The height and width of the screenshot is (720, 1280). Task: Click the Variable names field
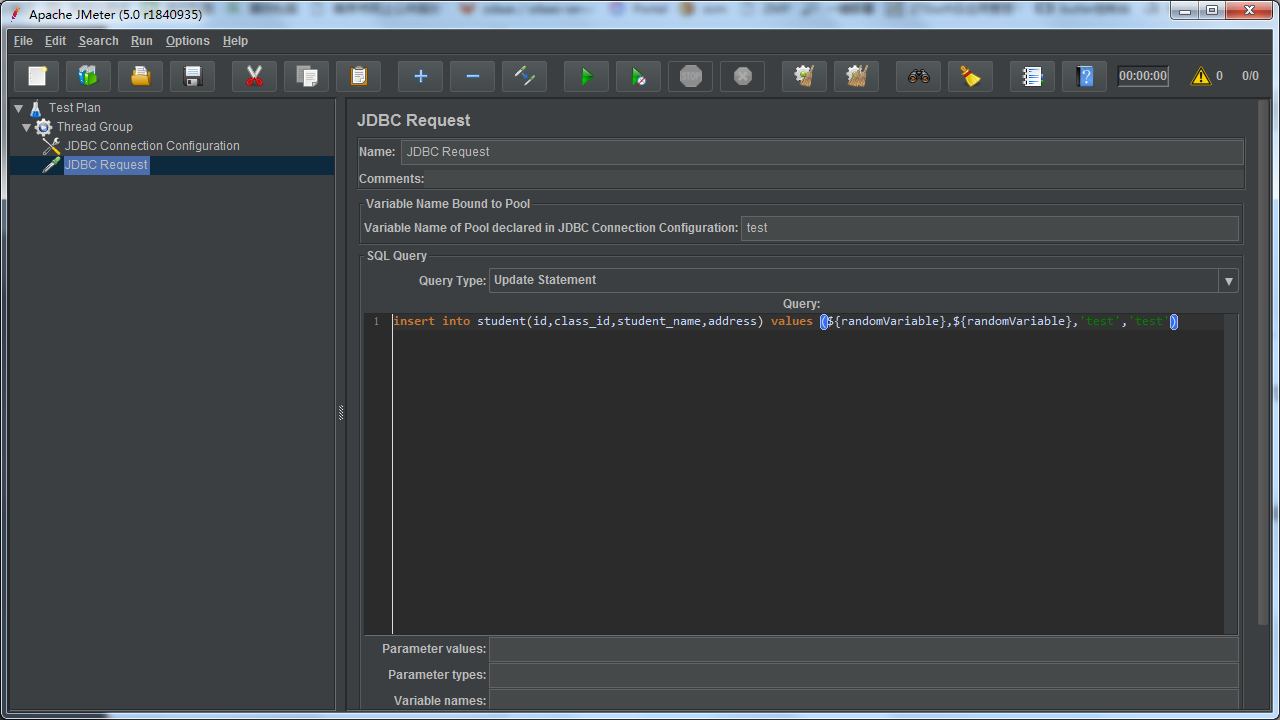pyautogui.click(x=863, y=701)
